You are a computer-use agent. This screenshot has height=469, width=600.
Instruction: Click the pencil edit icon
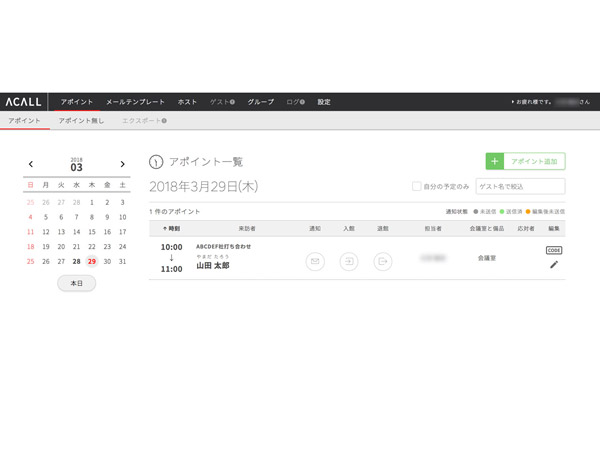pyautogui.click(x=554, y=265)
